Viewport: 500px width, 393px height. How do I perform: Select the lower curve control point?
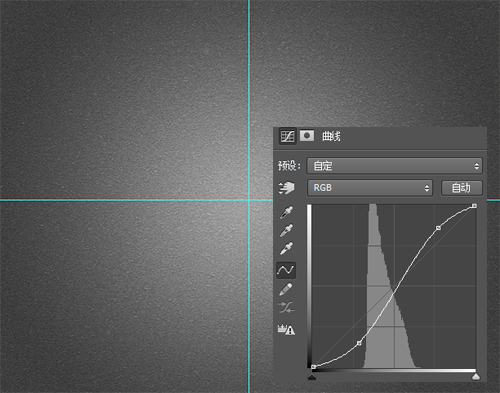click(x=359, y=343)
